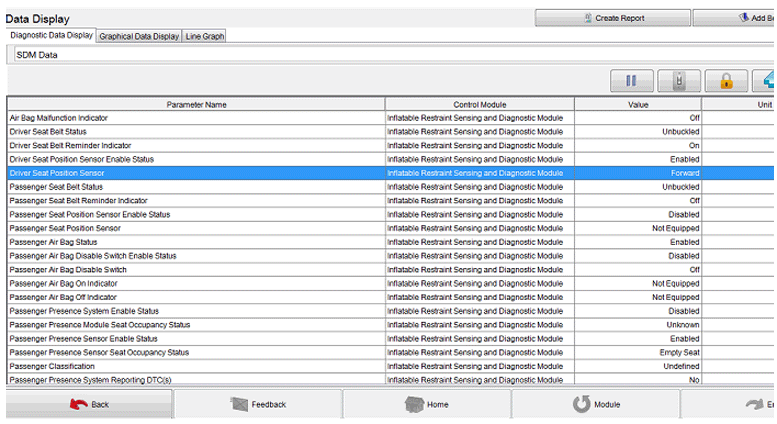
Task: Select Passenger Seat Position Sensor Enable Status
Action: [390, 214]
